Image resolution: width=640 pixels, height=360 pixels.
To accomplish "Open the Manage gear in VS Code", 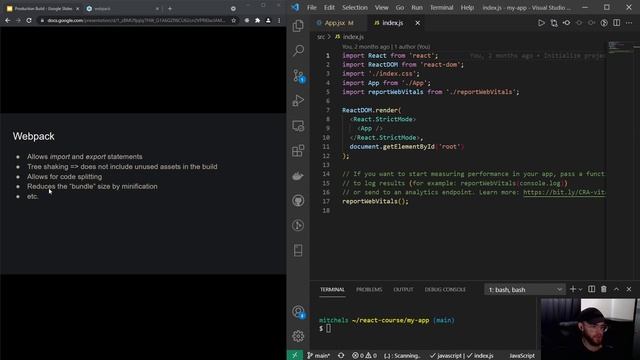I will click(298, 336).
